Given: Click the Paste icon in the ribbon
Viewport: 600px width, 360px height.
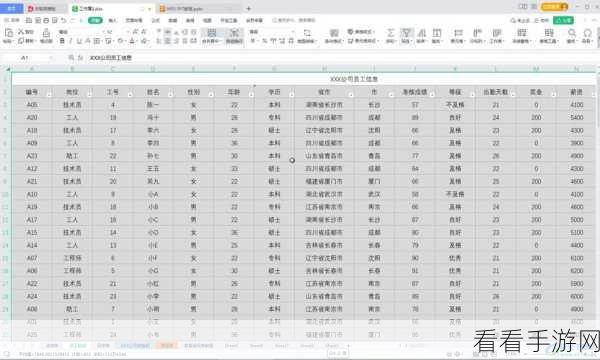Looking at the screenshot, I should click(x=8, y=33).
